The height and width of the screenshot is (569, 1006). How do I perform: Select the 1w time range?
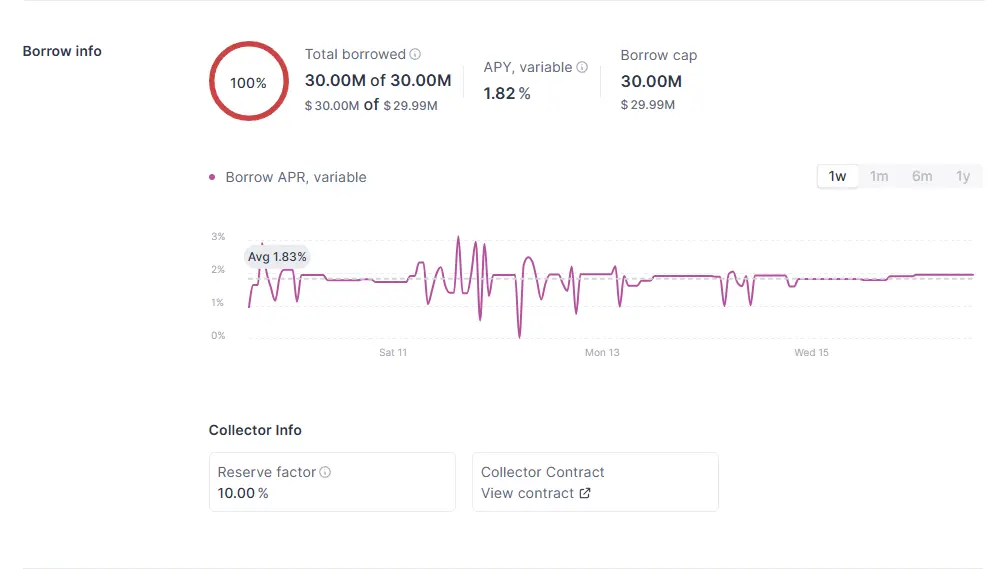click(837, 176)
